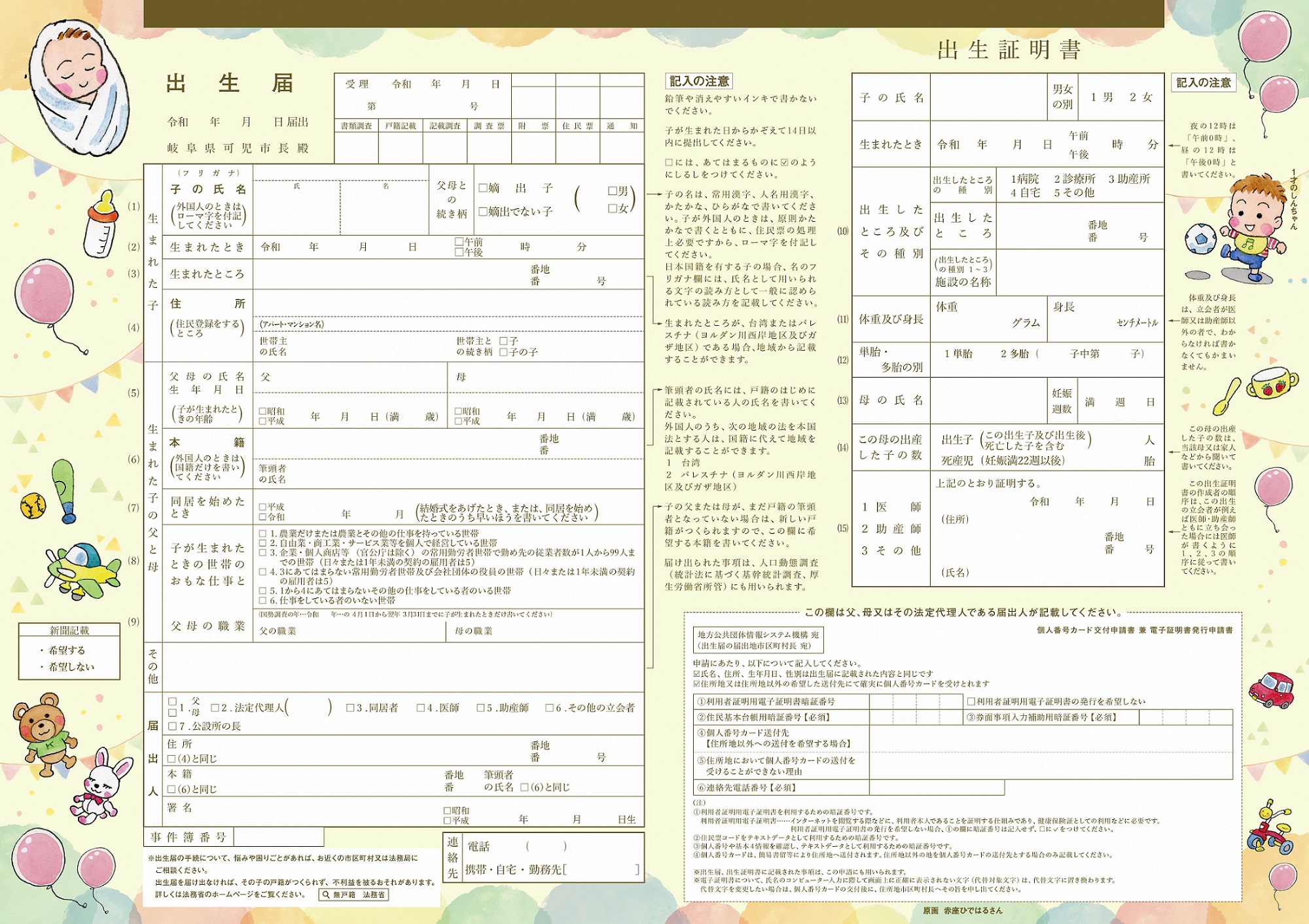Click the magnifier icon beside 無戸籍 法務省
Viewport: 1309px width, 924px height.
[325, 895]
